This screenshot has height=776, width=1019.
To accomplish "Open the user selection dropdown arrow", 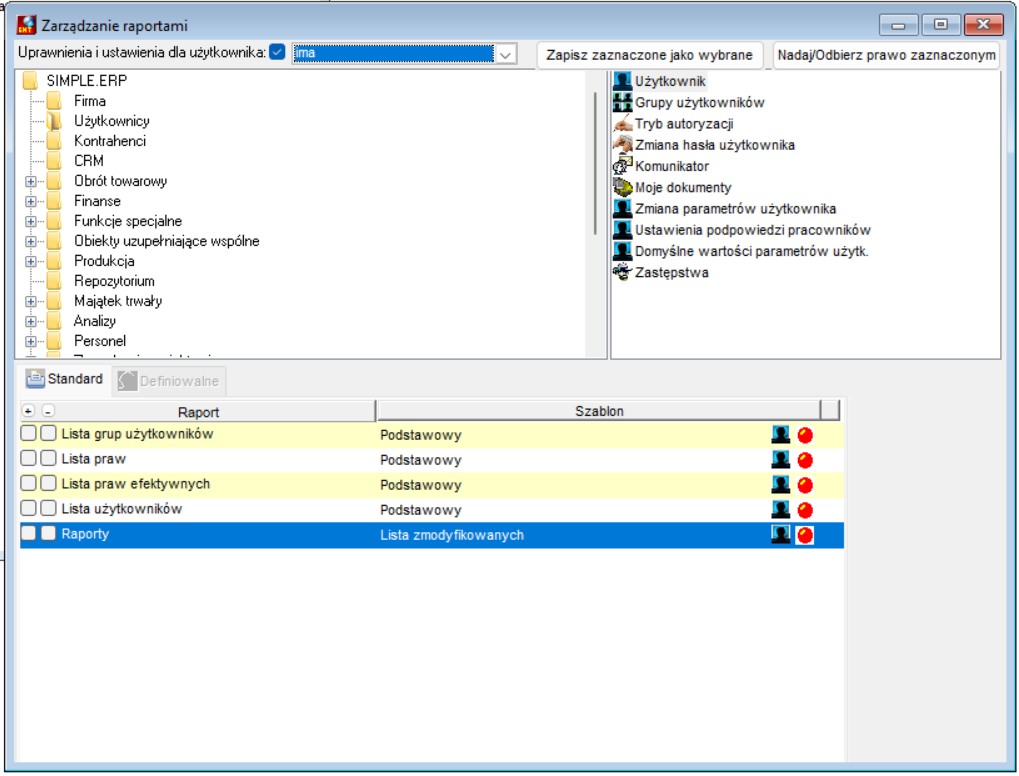I will click(x=506, y=54).
